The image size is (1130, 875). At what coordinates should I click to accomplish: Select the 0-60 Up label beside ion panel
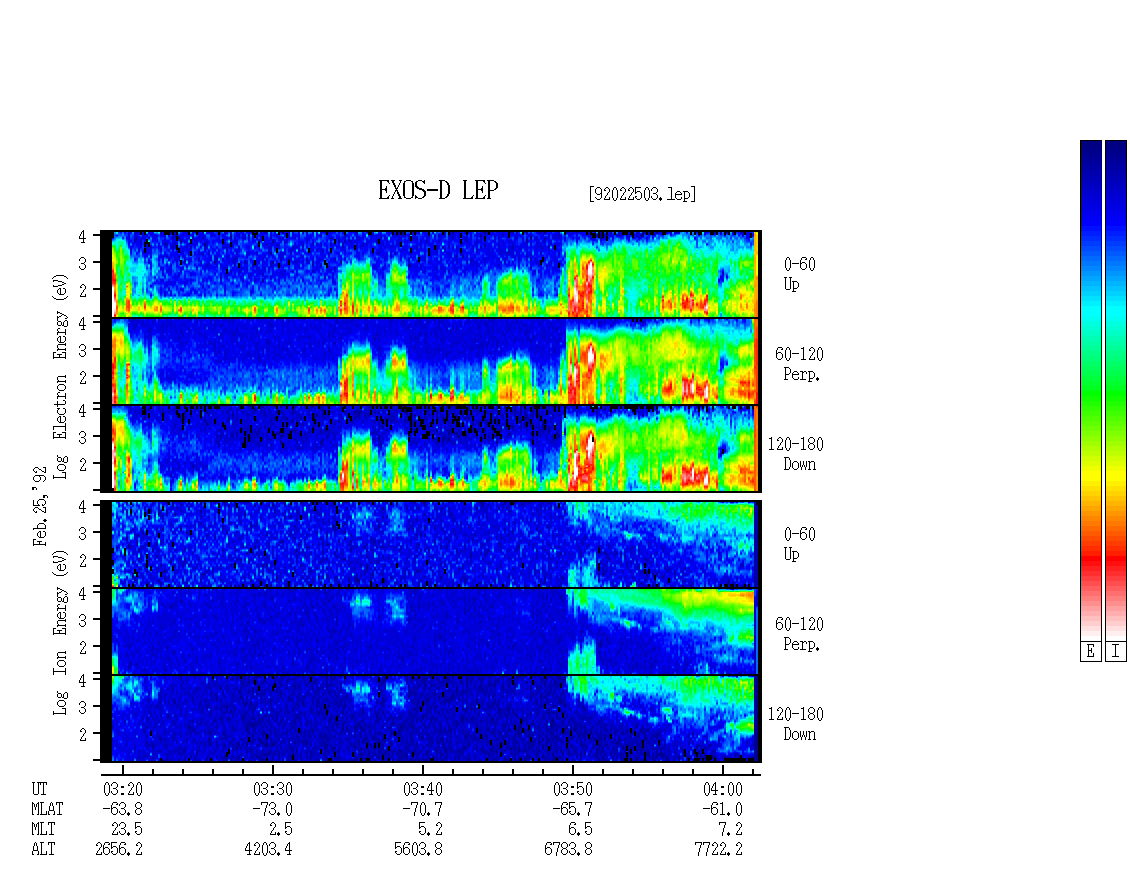(x=799, y=544)
